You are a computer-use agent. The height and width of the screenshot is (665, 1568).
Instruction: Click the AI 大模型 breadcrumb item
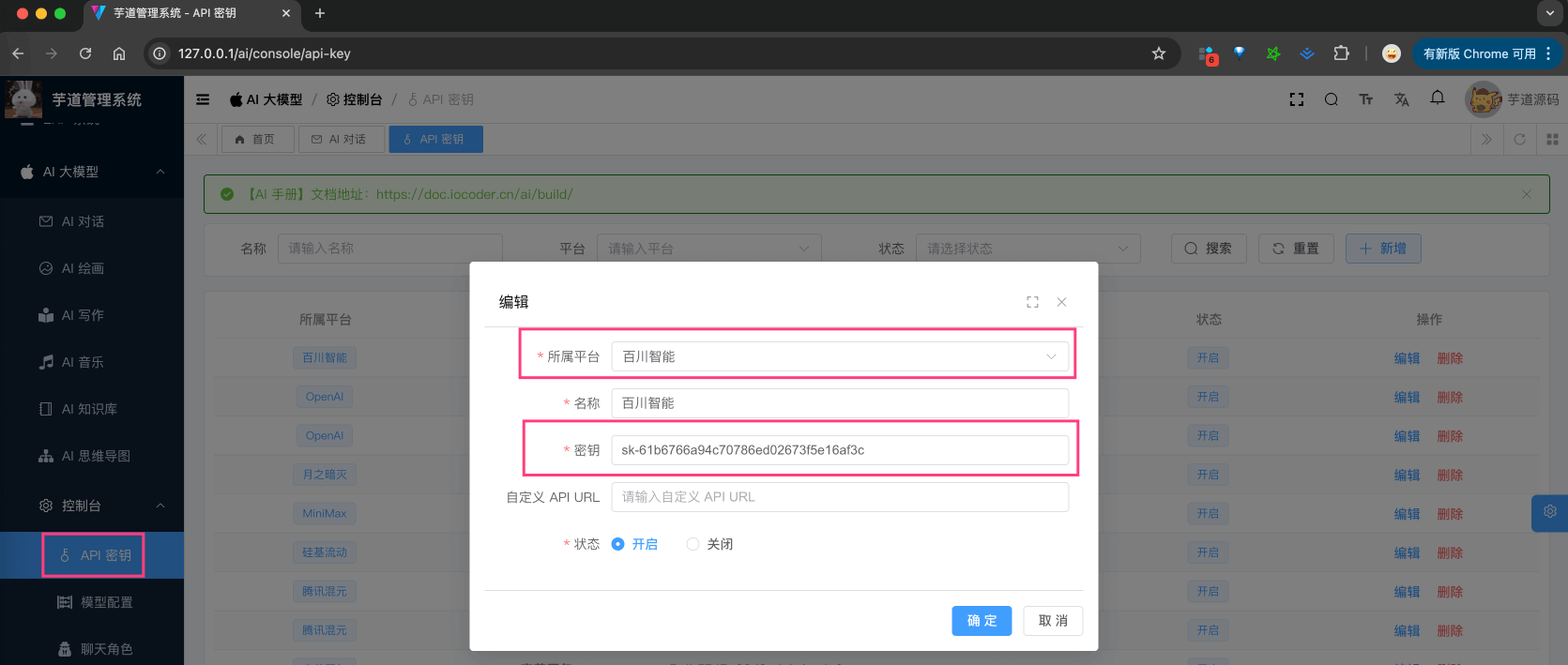pos(266,99)
